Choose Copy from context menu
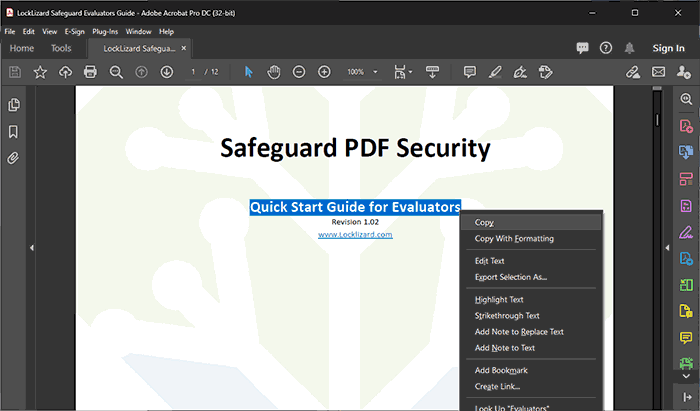 pos(531,222)
